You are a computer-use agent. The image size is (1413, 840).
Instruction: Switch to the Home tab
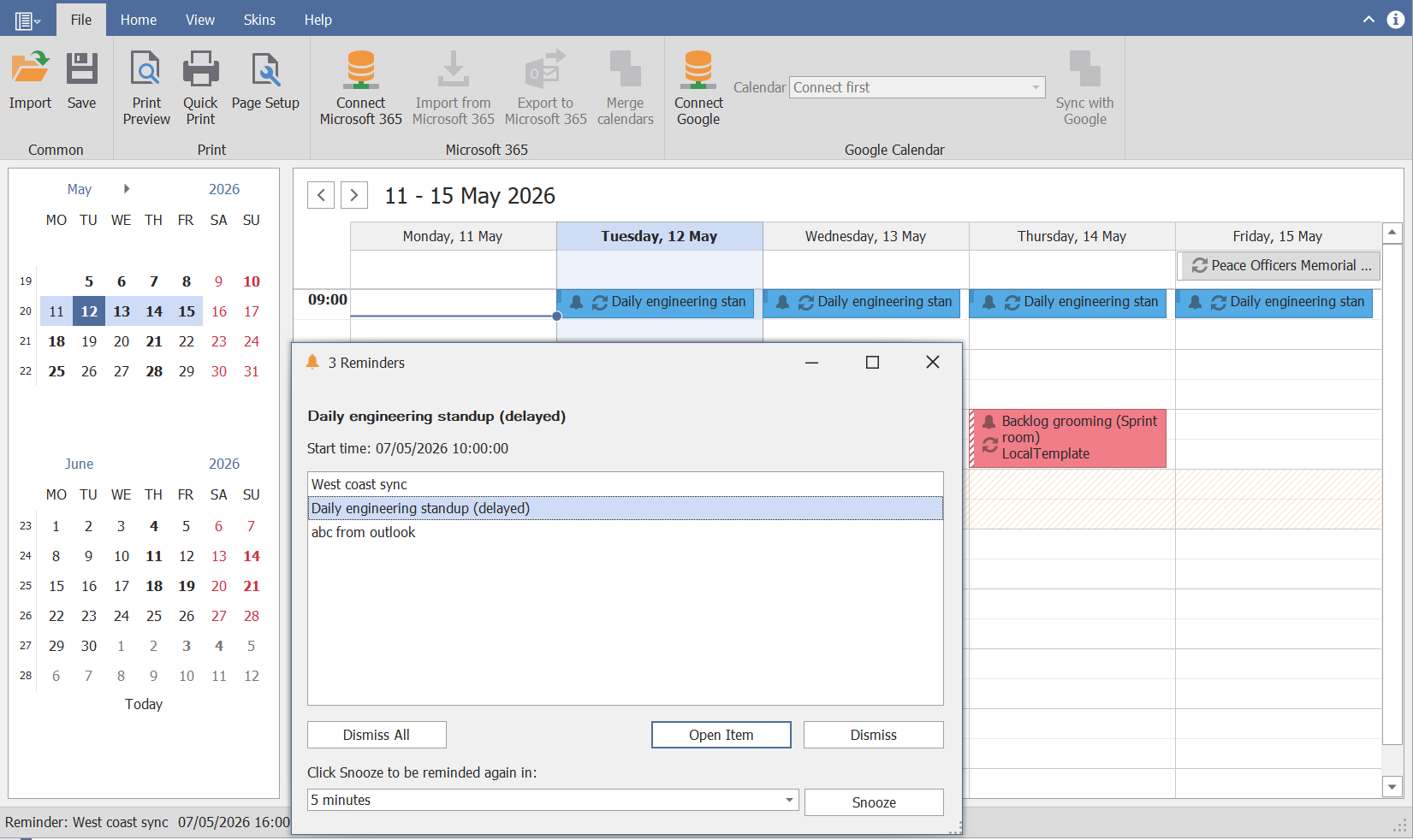[138, 20]
